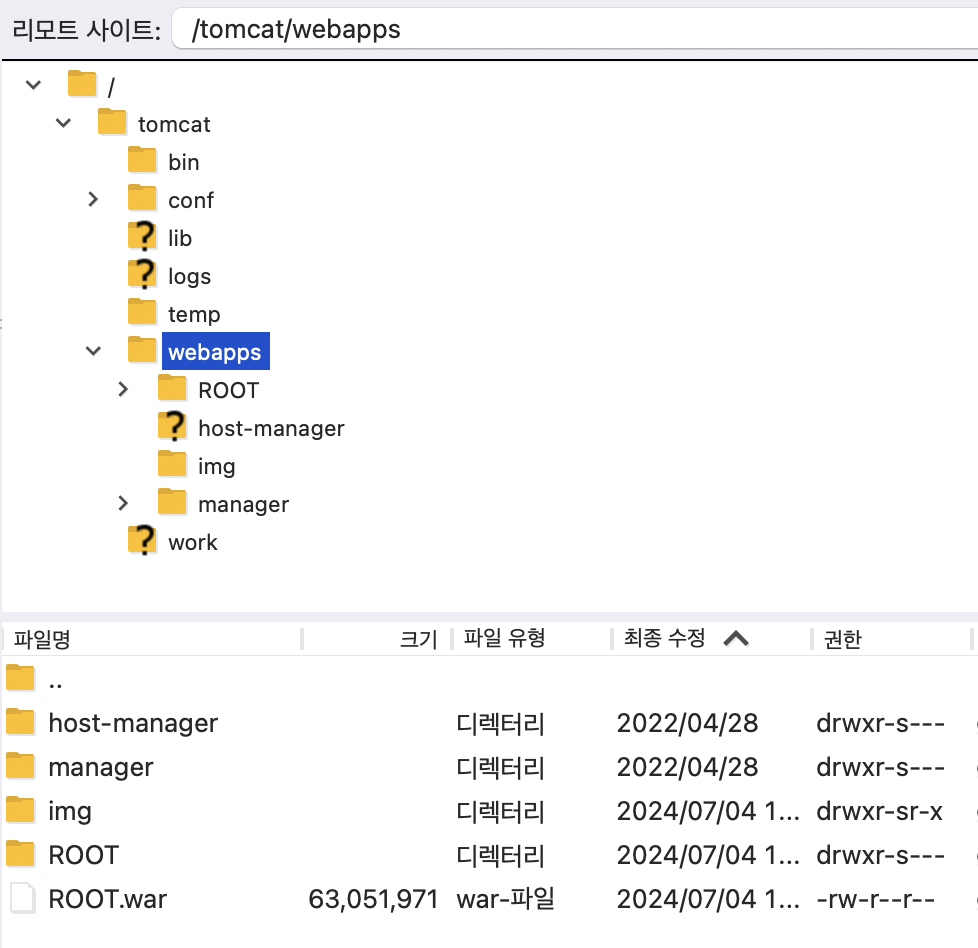Sort by 권한 column header

[843, 639]
